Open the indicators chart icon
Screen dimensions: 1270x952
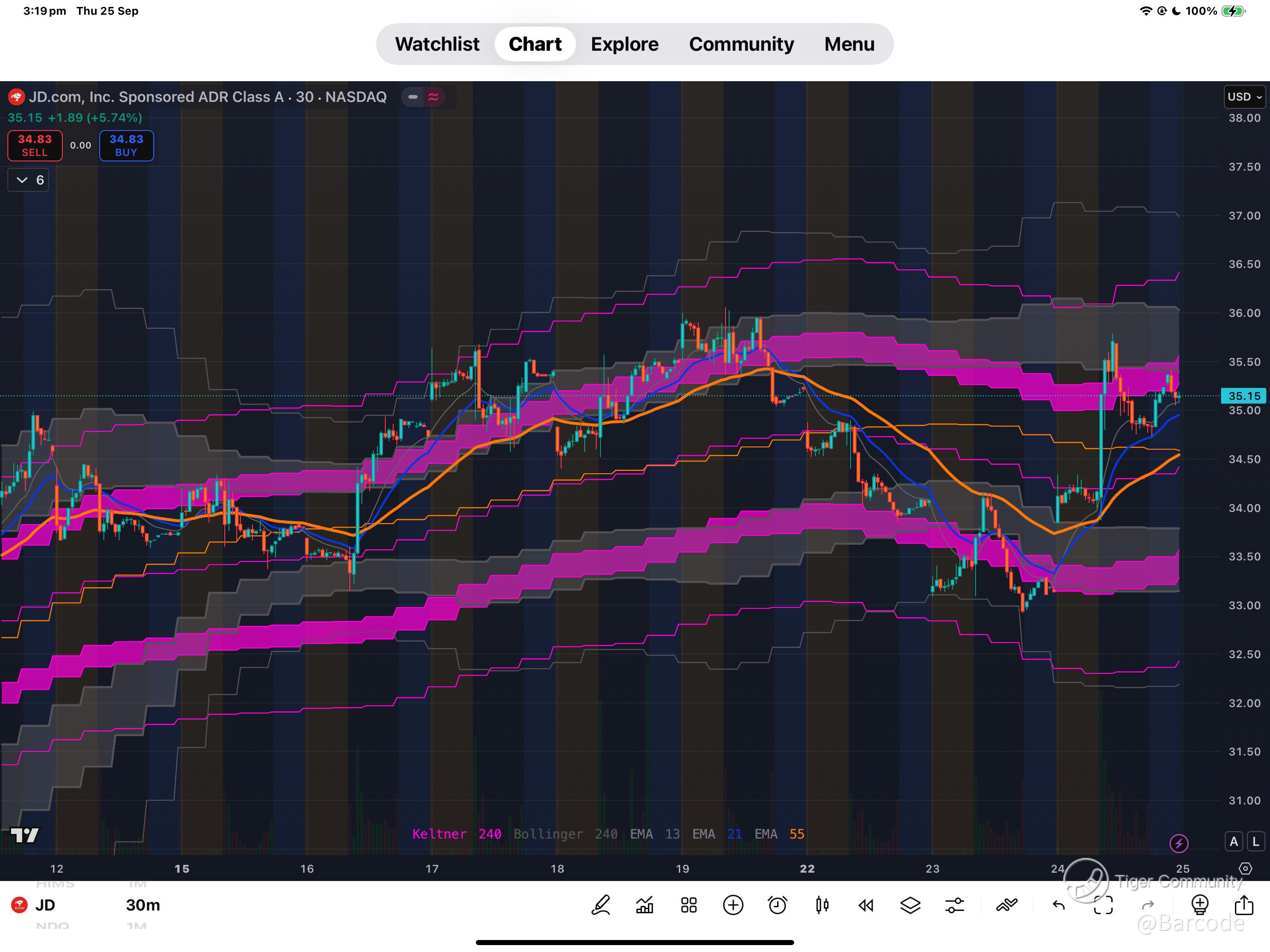645,905
